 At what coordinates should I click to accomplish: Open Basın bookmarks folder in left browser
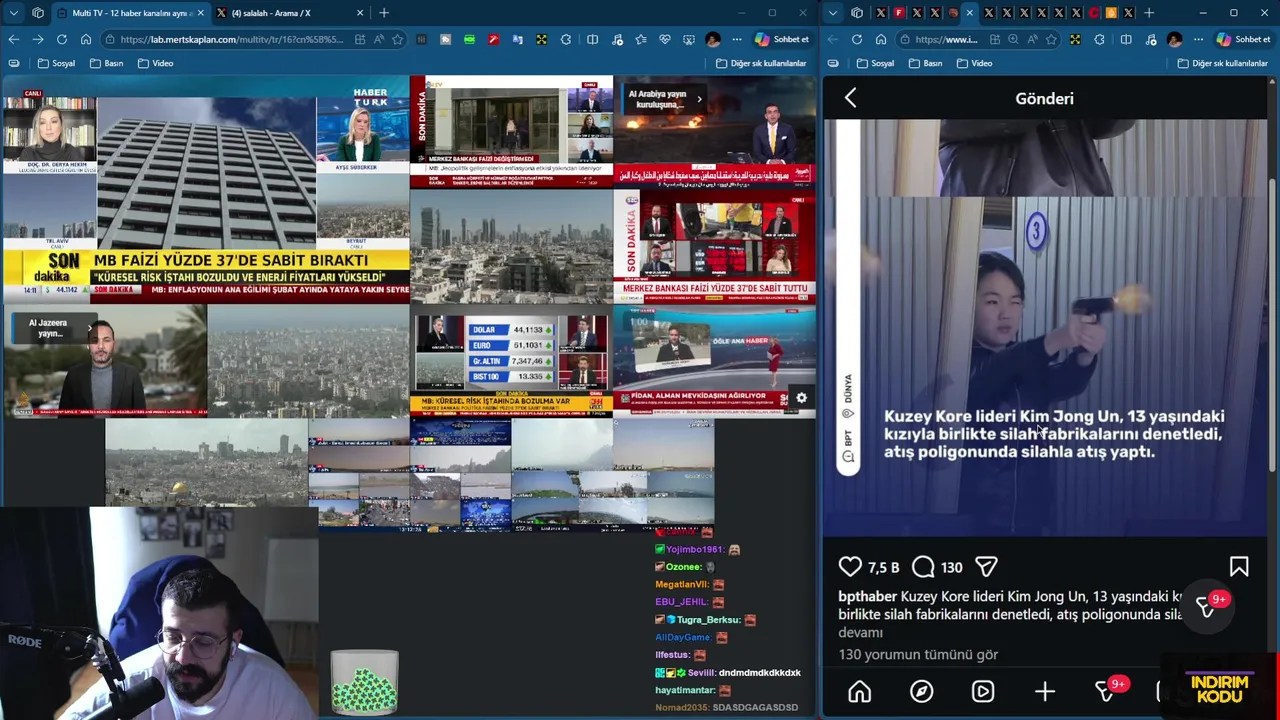click(x=106, y=63)
